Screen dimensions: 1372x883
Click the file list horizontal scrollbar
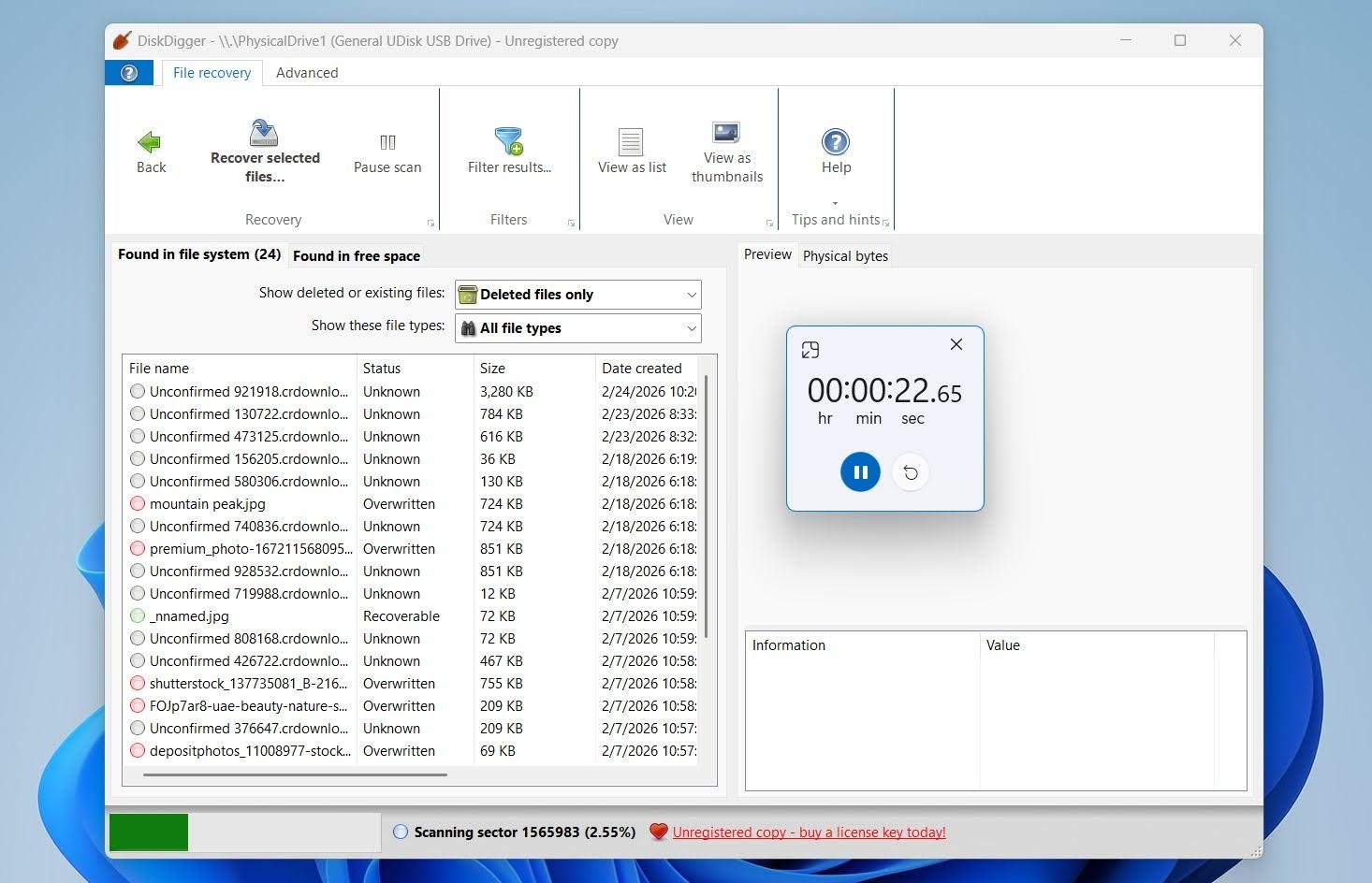click(295, 774)
